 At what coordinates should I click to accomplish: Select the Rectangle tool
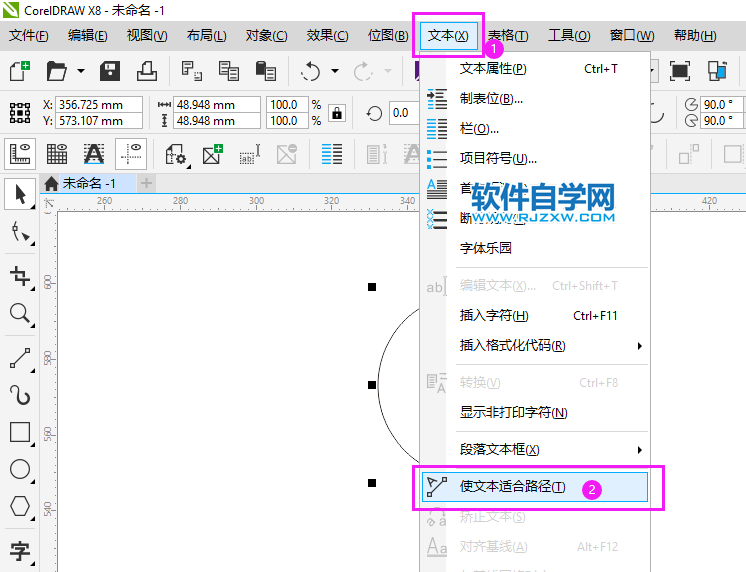point(20,432)
